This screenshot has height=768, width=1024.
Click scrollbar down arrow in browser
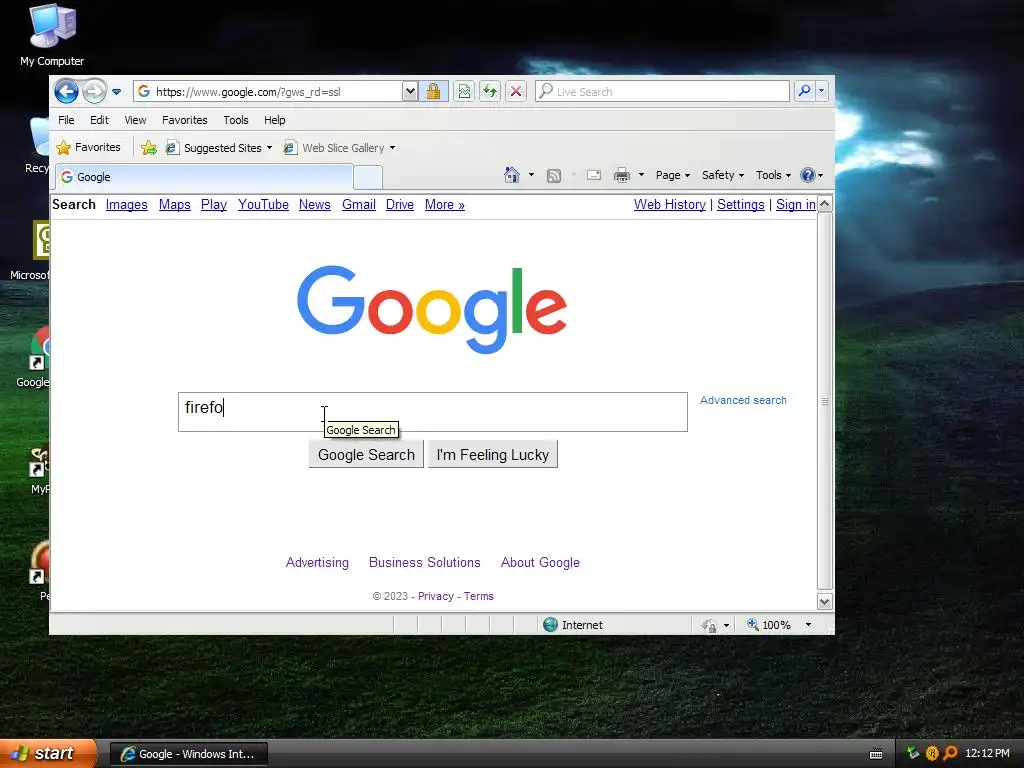tap(825, 601)
